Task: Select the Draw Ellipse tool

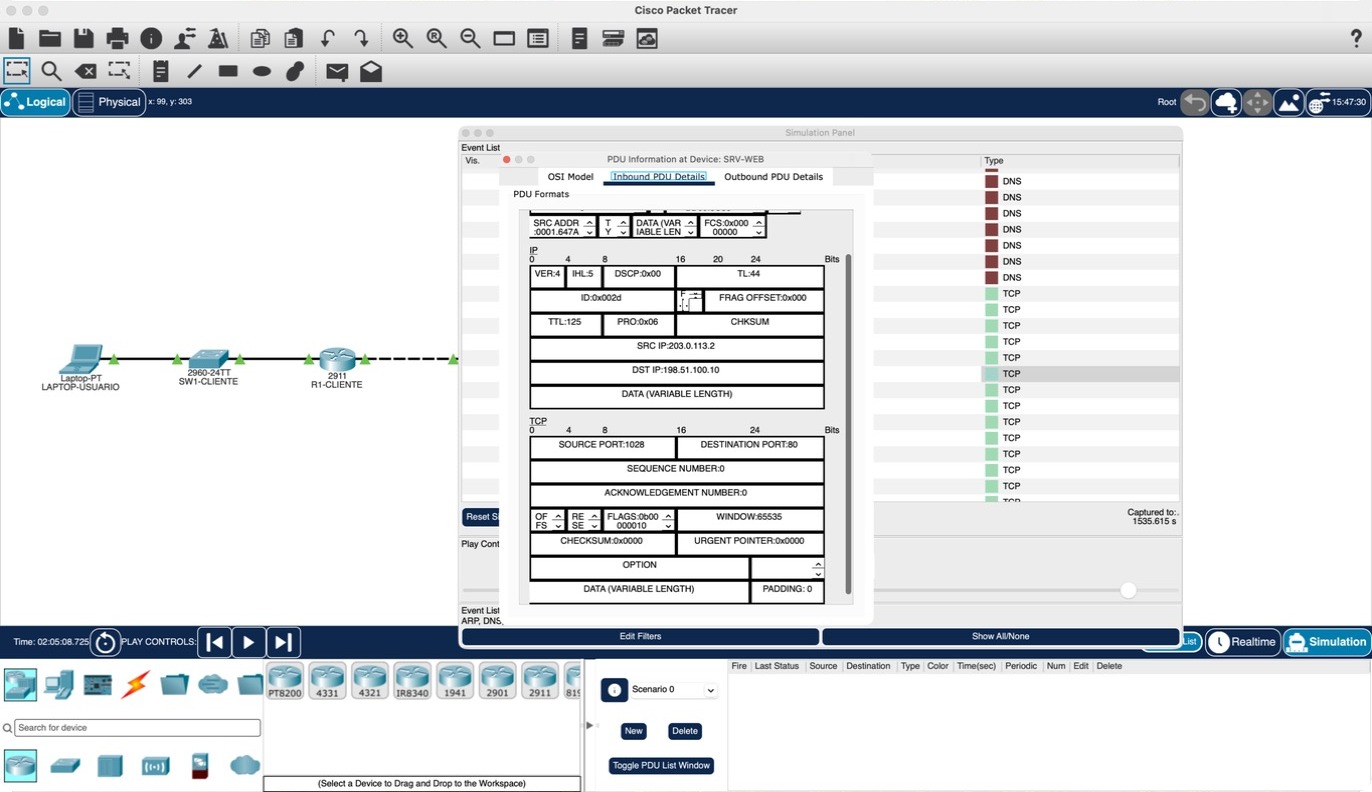Action: click(262, 71)
